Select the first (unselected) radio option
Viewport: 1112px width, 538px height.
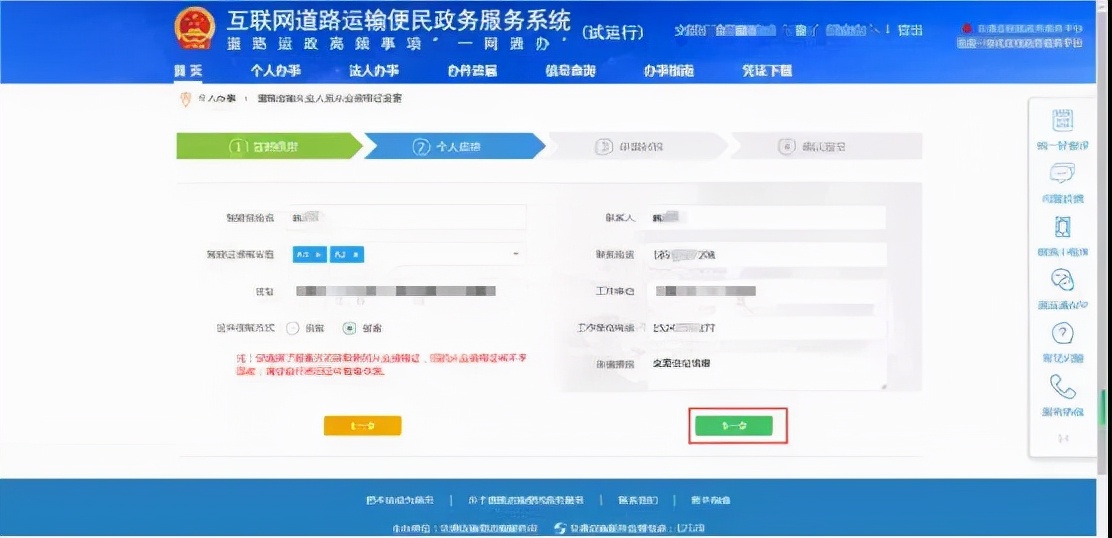(293, 328)
